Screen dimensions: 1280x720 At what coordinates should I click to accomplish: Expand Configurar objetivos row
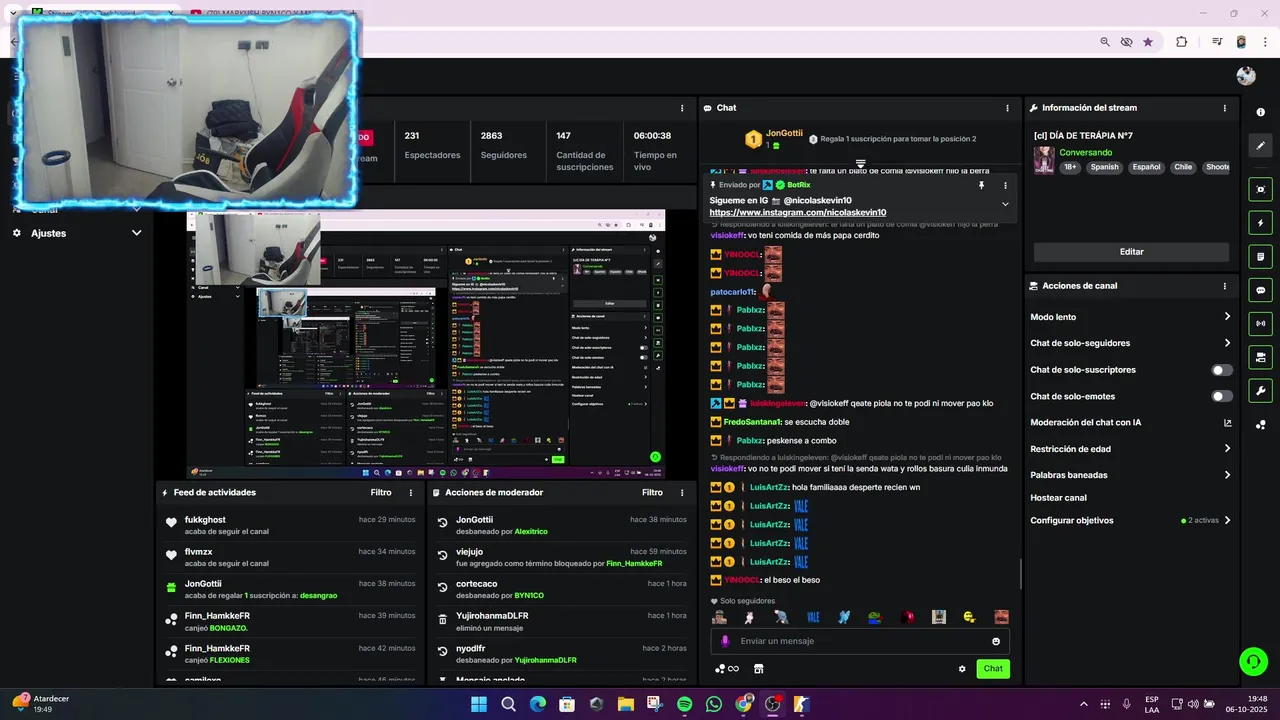pyautogui.click(x=1130, y=520)
